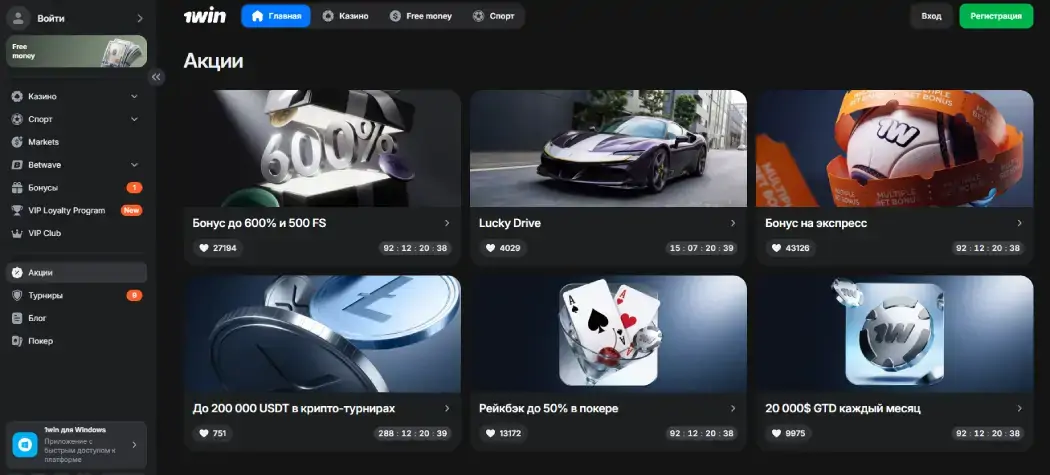Click the Бонусы notification badge
1050x475 pixels.
tap(134, 188)
